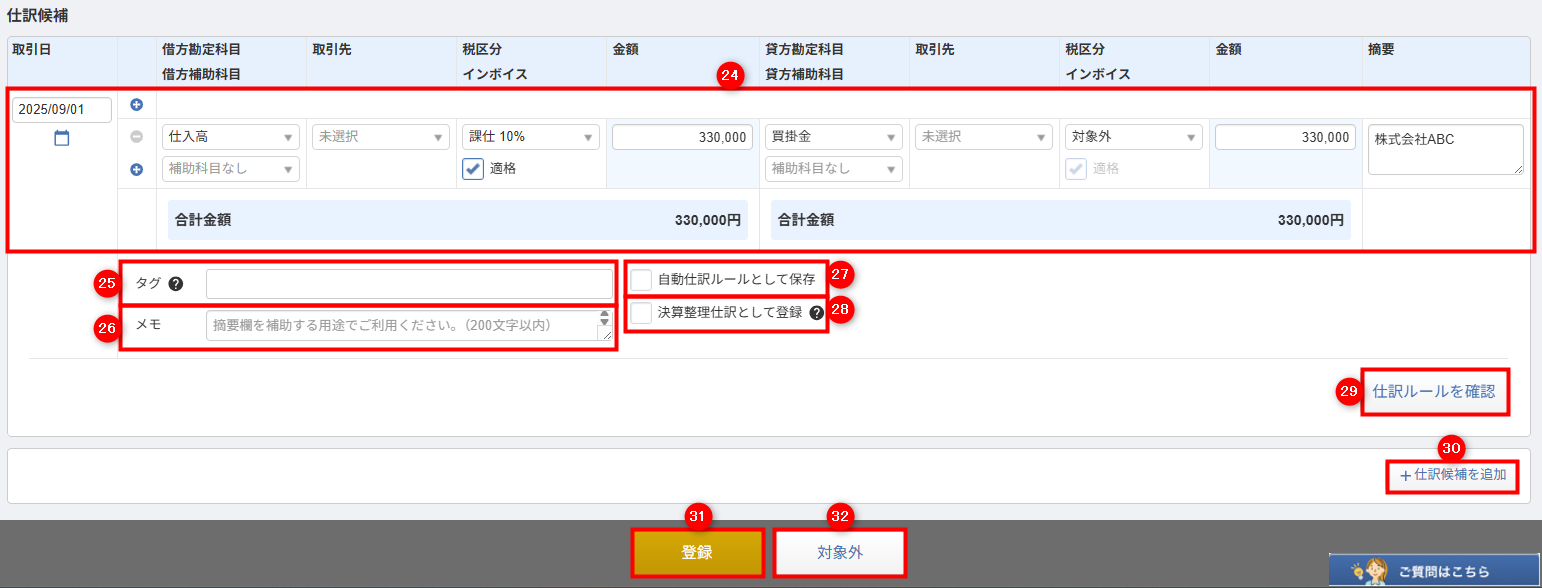Open the 仕訳ルールを確認 link
Image resolution: width=1542 pixels, height=588 pixels.
pyautogui.click(x=1433, y=391)
